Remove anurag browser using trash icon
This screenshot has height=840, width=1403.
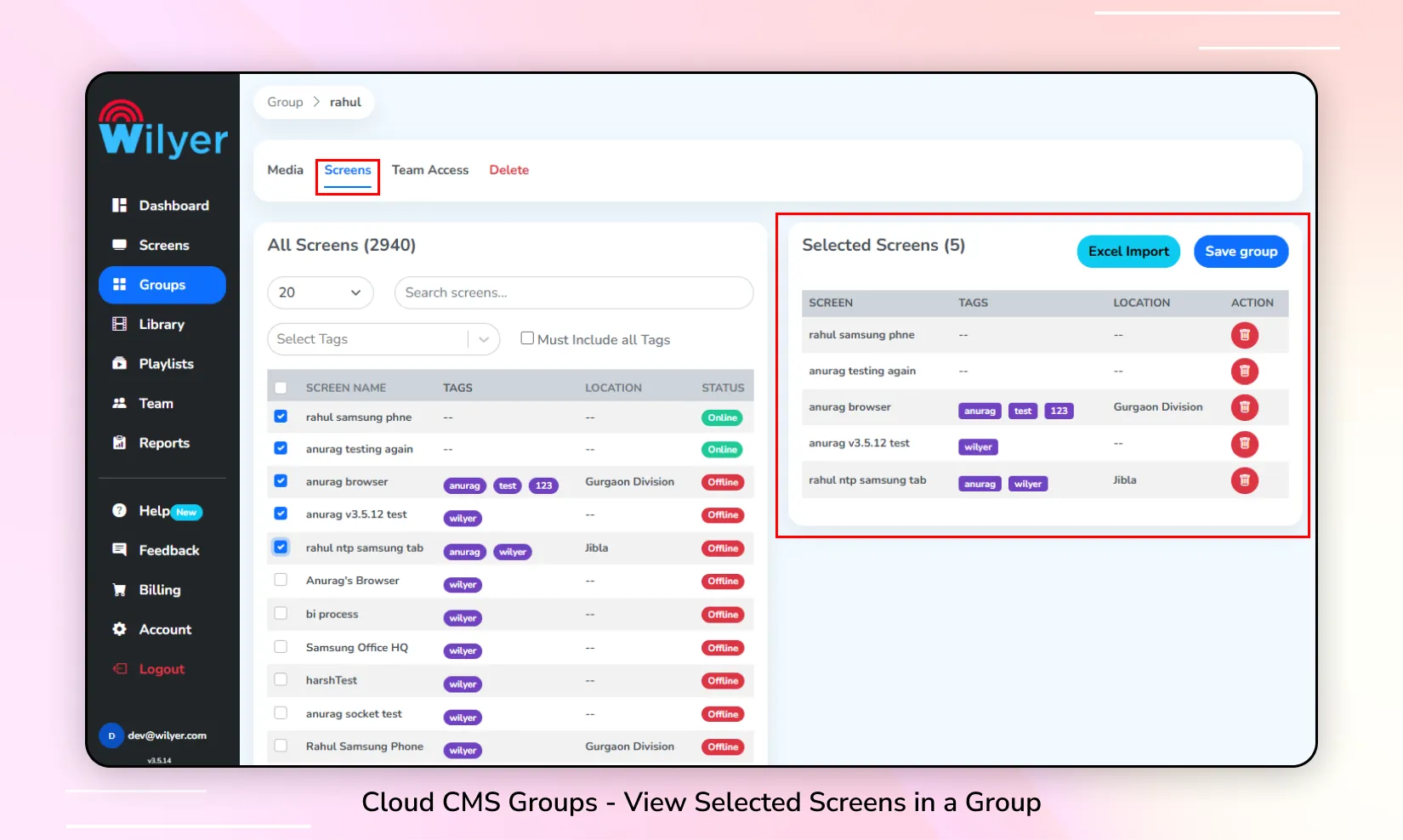(x=1244, y=407)
